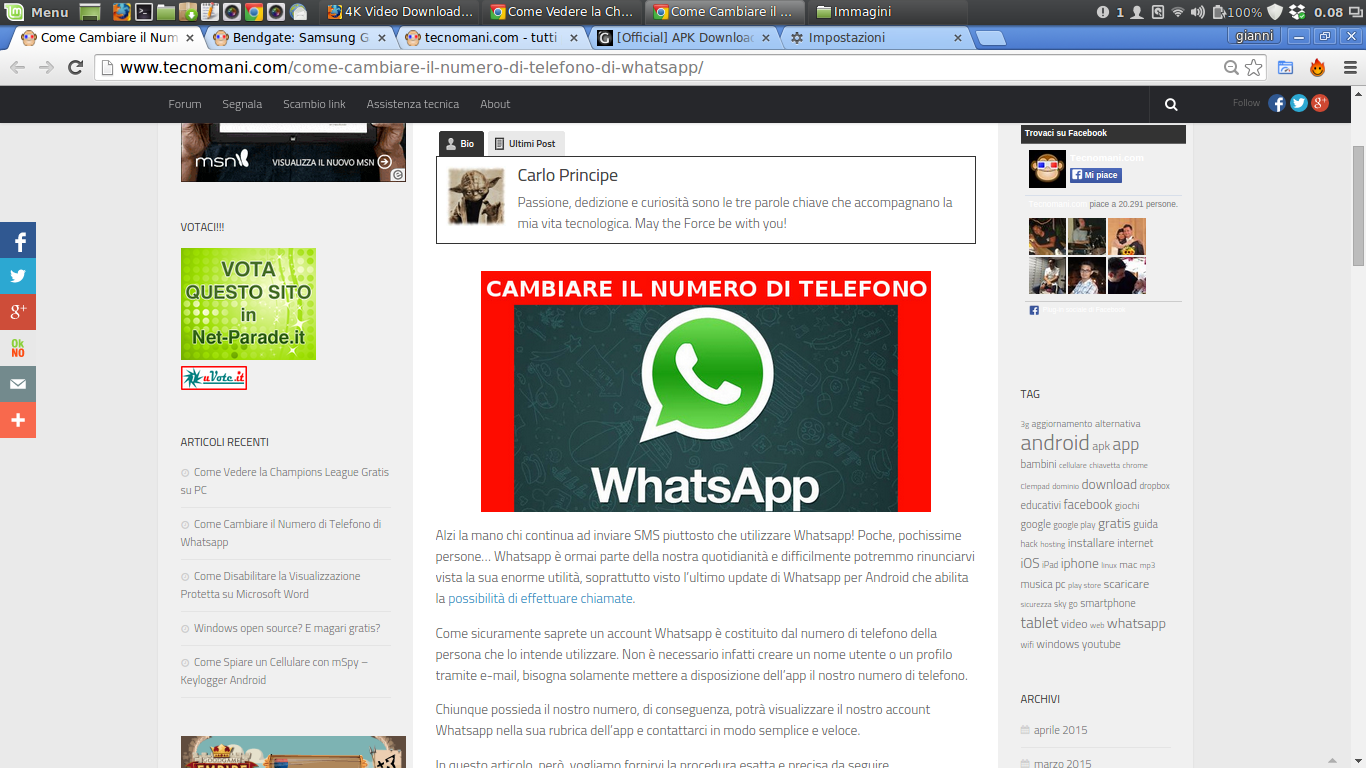Launch Firefox from the panel launcher
This screenshot has width=1366, height=768.
tap(121, 12)
